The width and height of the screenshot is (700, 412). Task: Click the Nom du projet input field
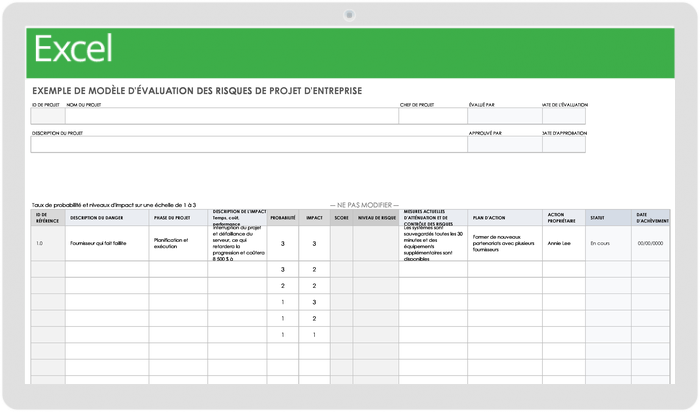tap(232, 116)
